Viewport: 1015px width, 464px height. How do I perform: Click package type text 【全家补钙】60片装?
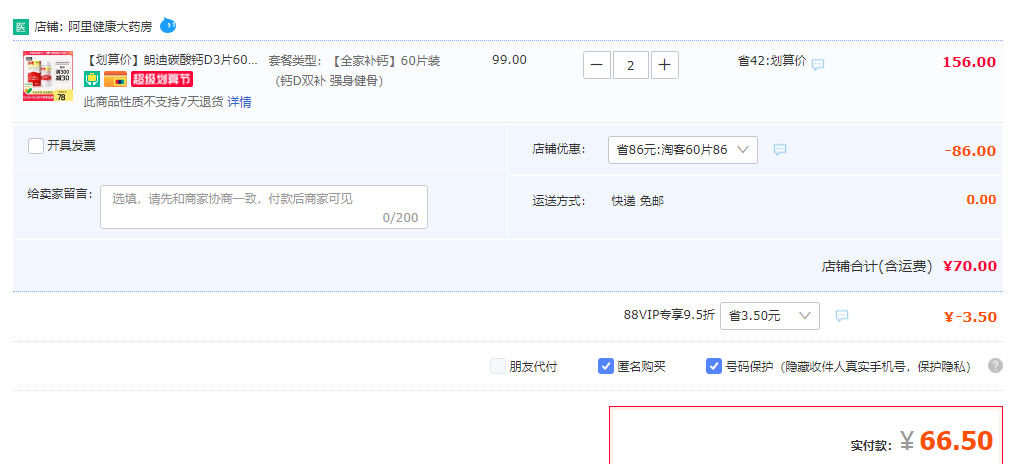tap(386, 61)
